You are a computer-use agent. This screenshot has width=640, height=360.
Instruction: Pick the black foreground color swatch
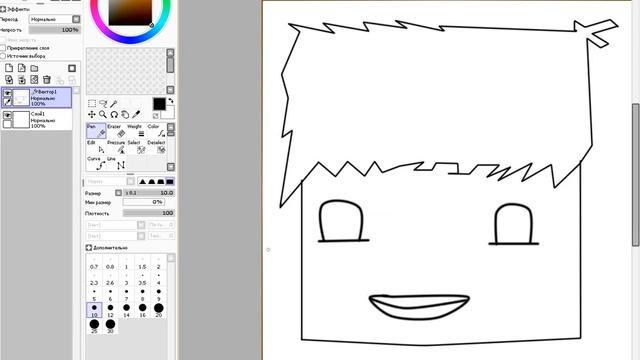pos(159,104)
